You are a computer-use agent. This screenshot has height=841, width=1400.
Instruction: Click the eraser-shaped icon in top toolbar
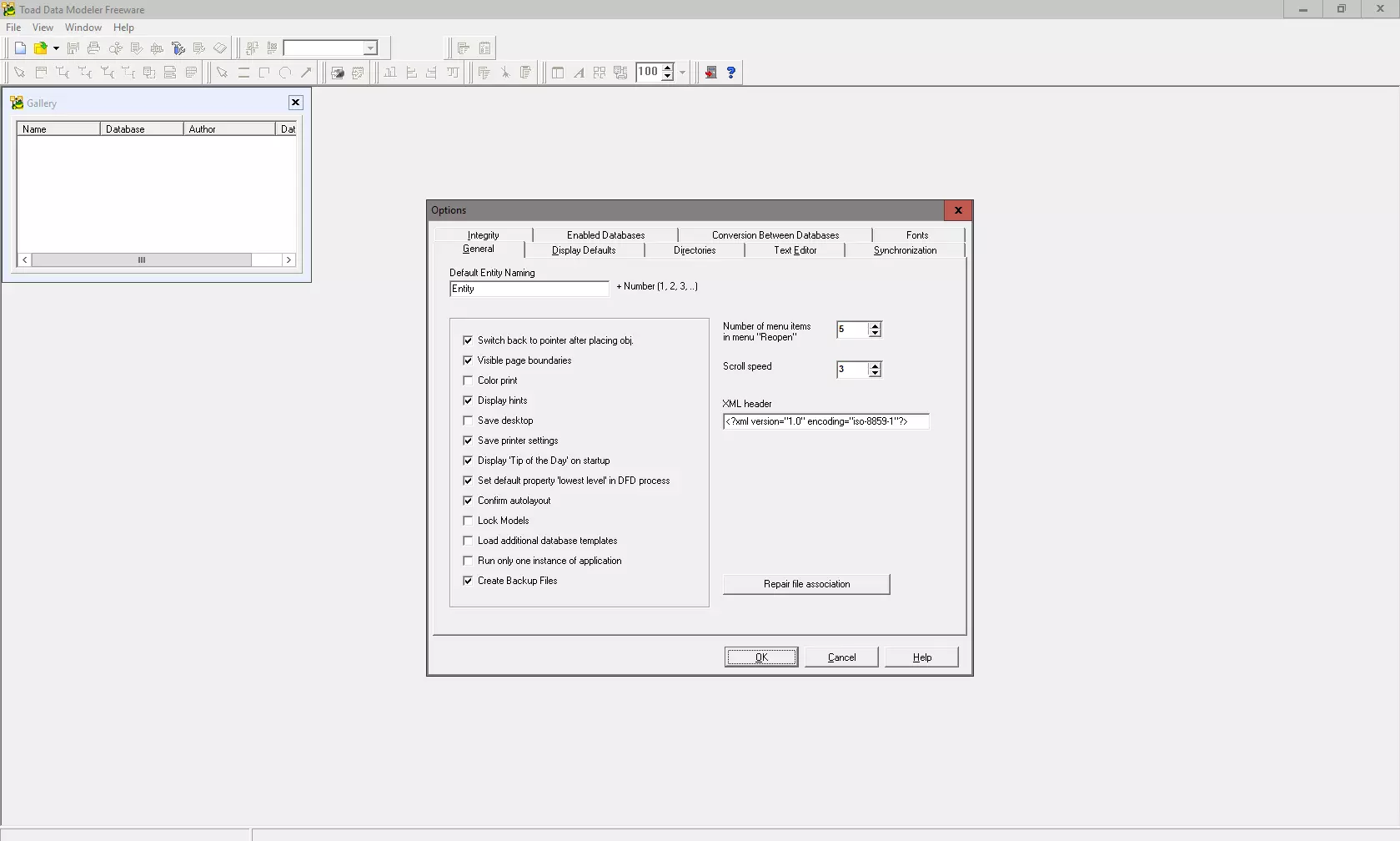tap(219, 48)
